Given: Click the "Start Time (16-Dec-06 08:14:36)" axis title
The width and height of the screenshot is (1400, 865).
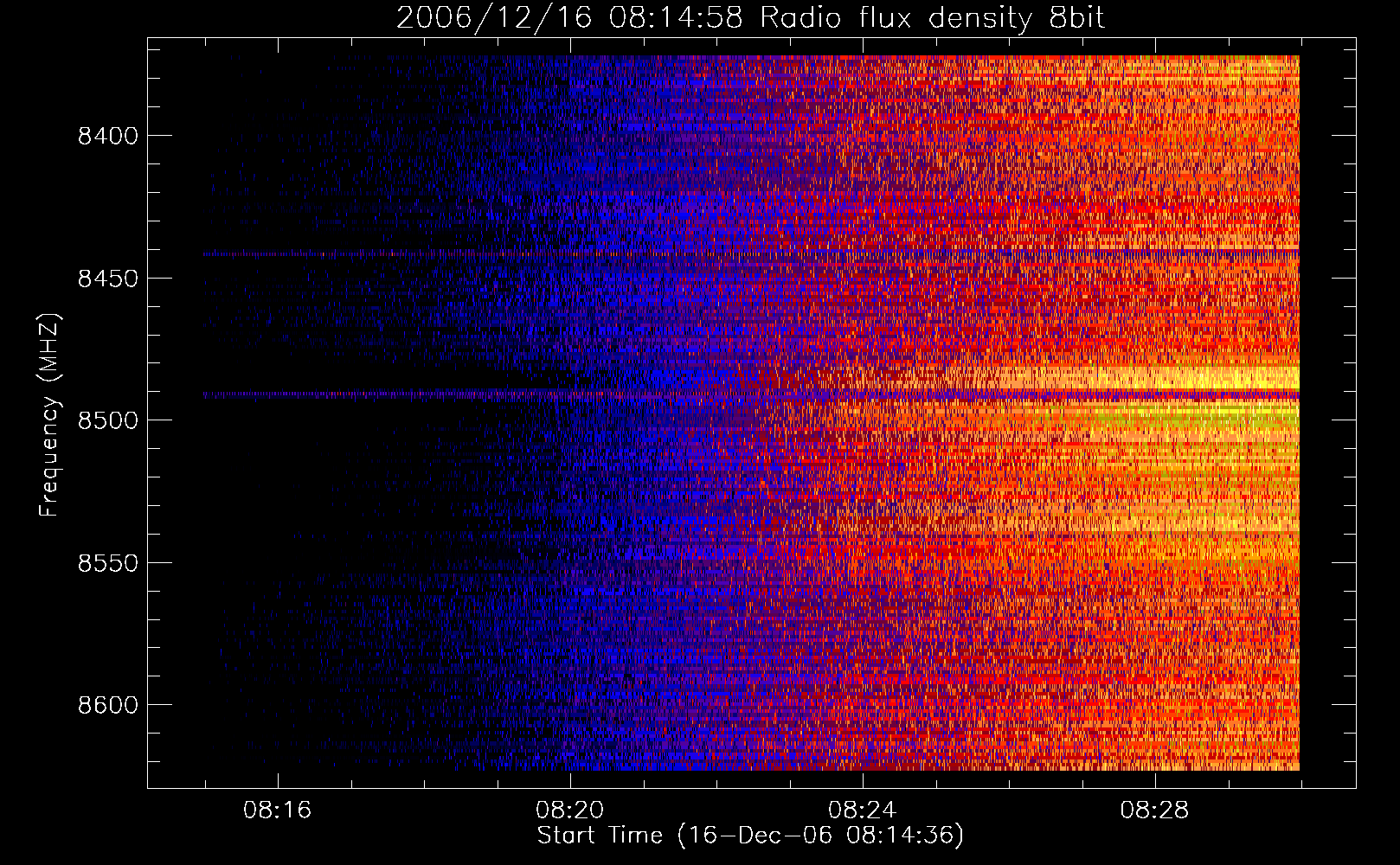Looking at the screenshot, I should (750, 836).
